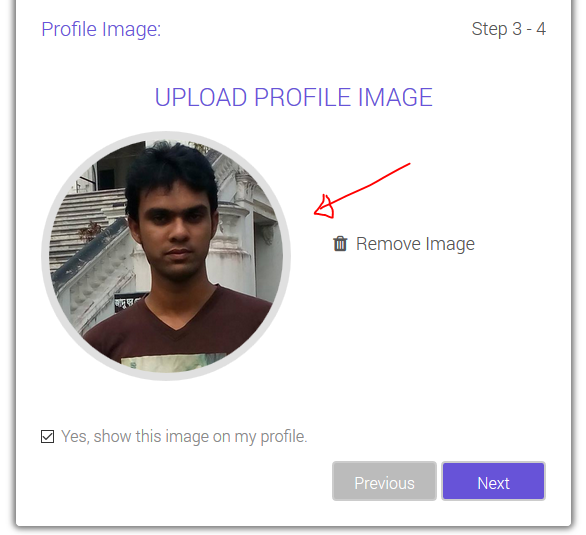The height and width of the screenshot is (535, 586).
Task: Click the circular profile photo
Action: tap(166, 256)
